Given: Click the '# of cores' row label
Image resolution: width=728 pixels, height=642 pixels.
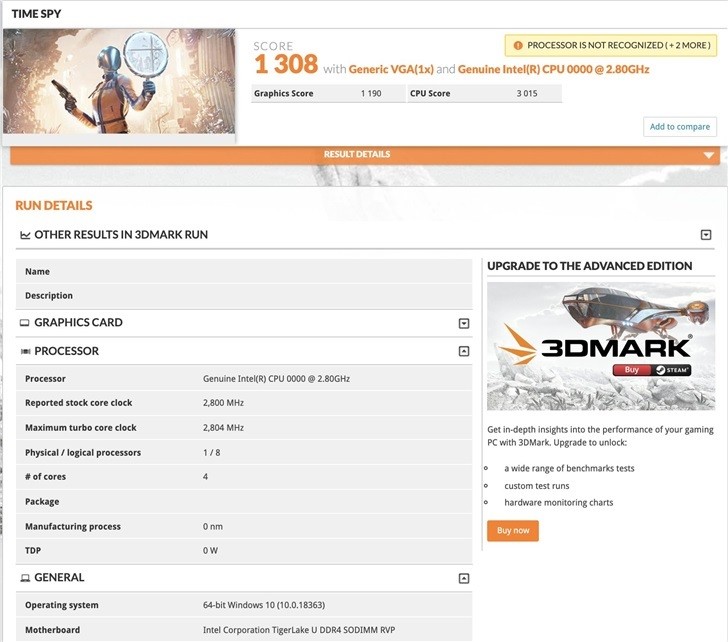Looking at the screenshot, I should (46, 477).
